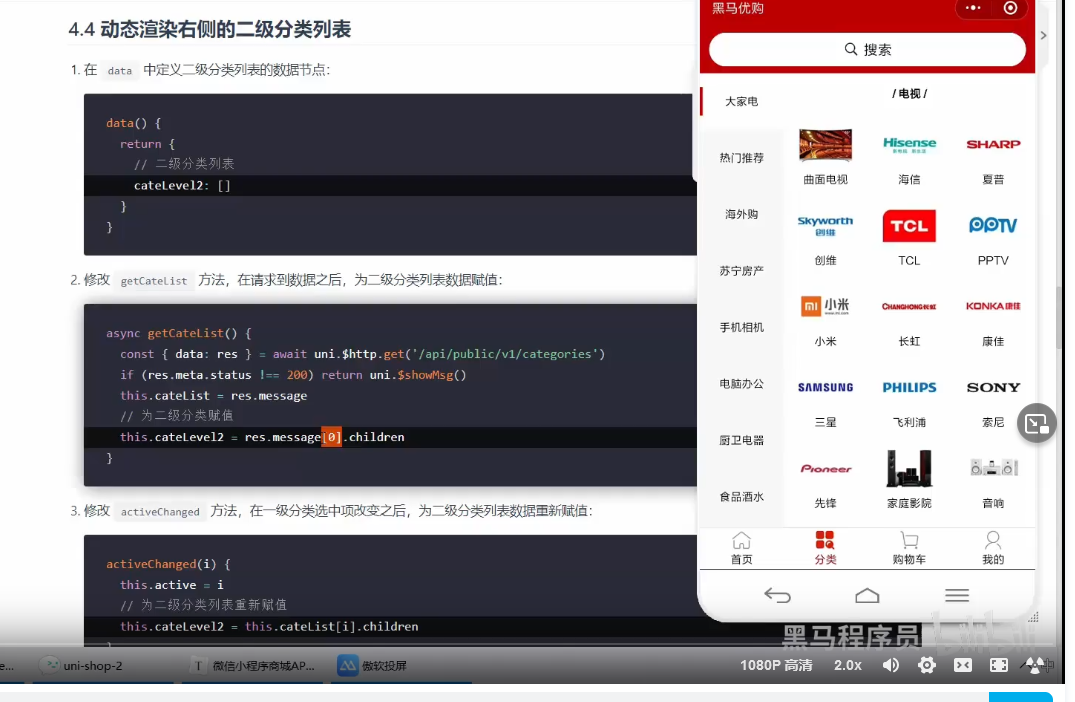Open the 曲面电视 product thumbnail
Viewport: 1075px width, 702px height.
(x=825, y=145)
